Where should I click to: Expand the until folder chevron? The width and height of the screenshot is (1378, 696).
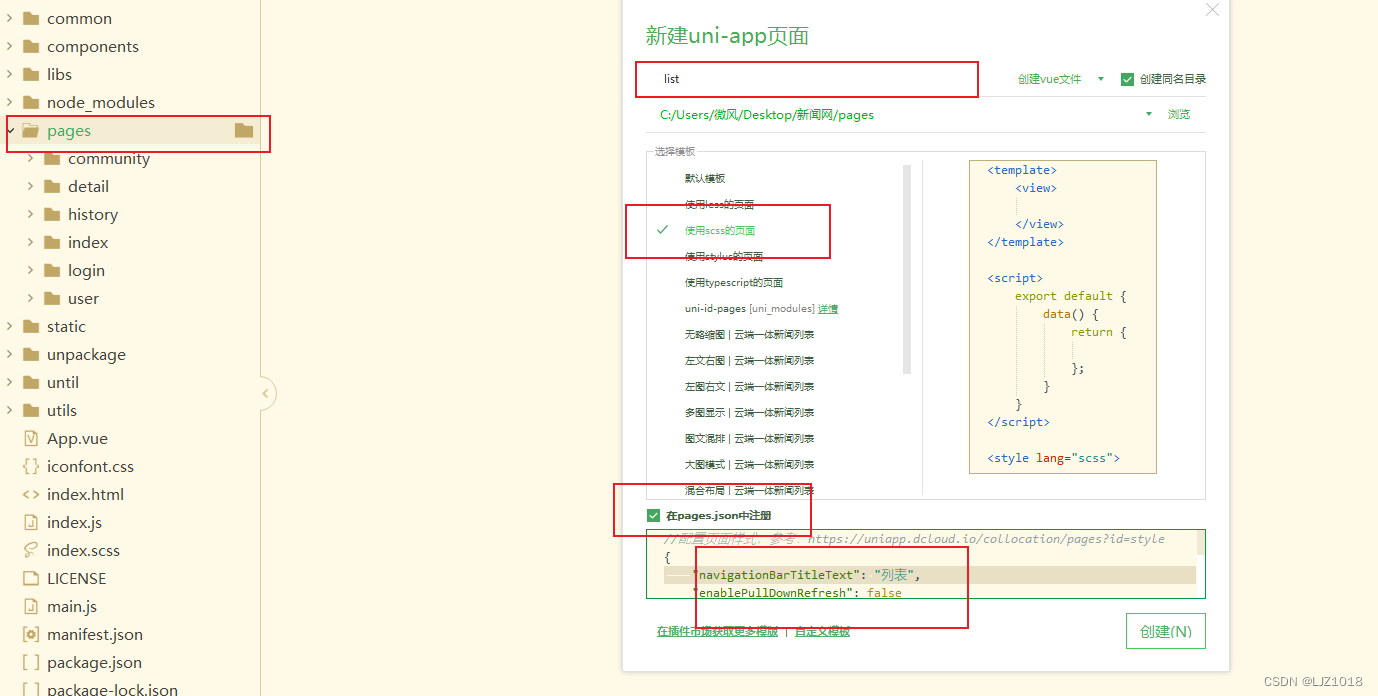coord(9,382)
